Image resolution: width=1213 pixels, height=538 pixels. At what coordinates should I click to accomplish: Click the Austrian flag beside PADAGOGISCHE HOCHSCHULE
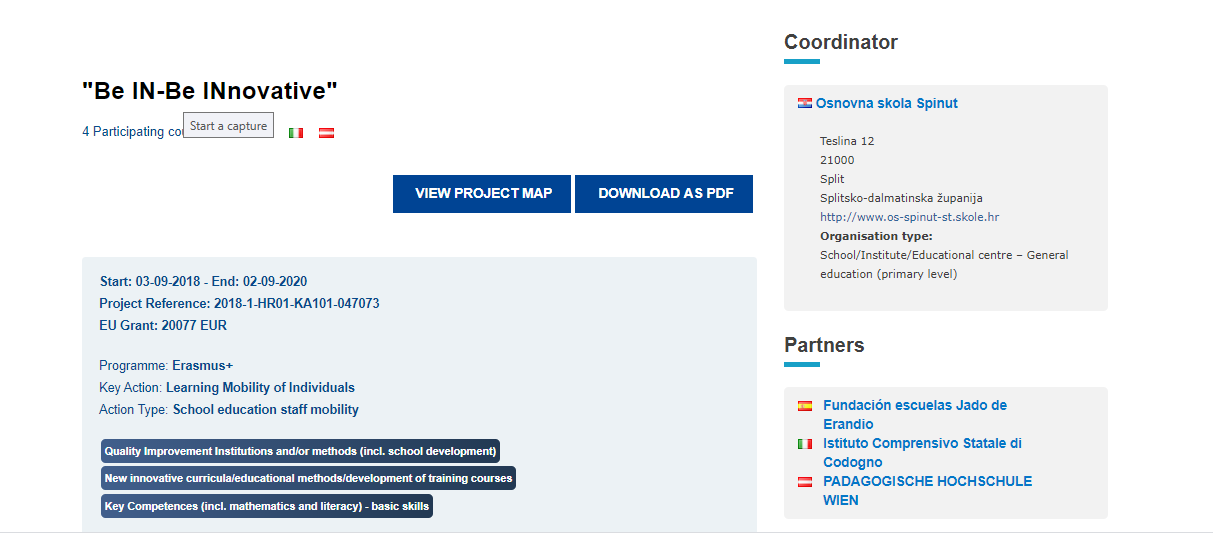click(x=805, y=482)
